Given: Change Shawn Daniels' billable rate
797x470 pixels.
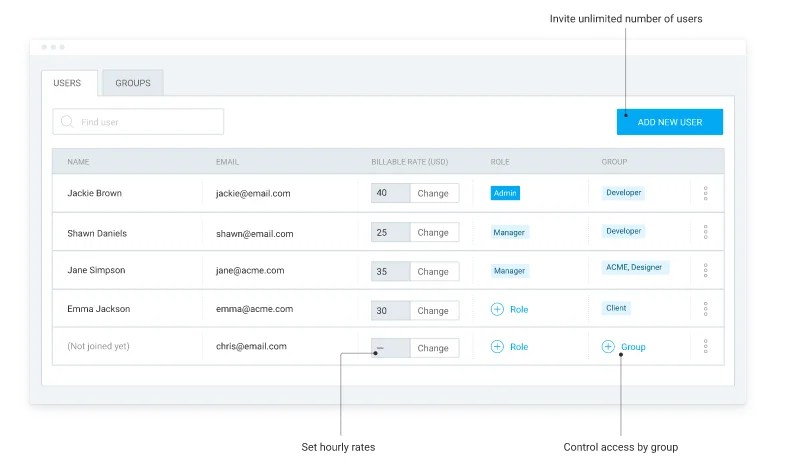Looking at the screenshot, I should coord(433,232).
